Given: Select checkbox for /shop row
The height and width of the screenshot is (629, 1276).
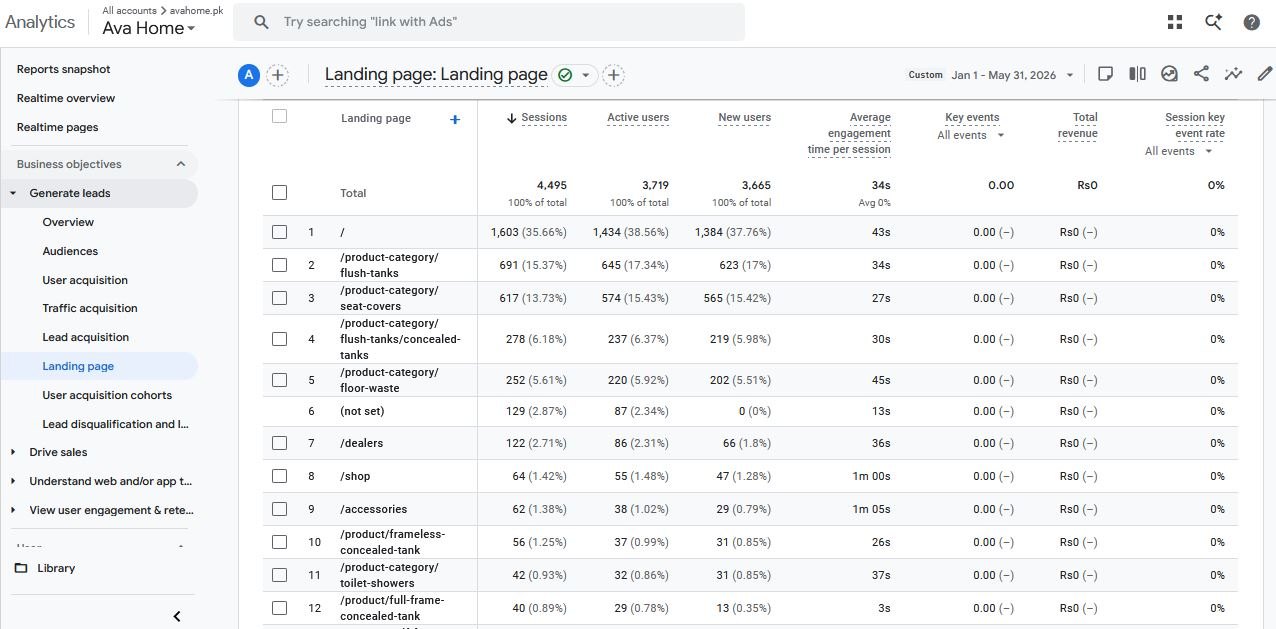Looking at the screenshot, I should pyautogui.click(x=279, y=476).
